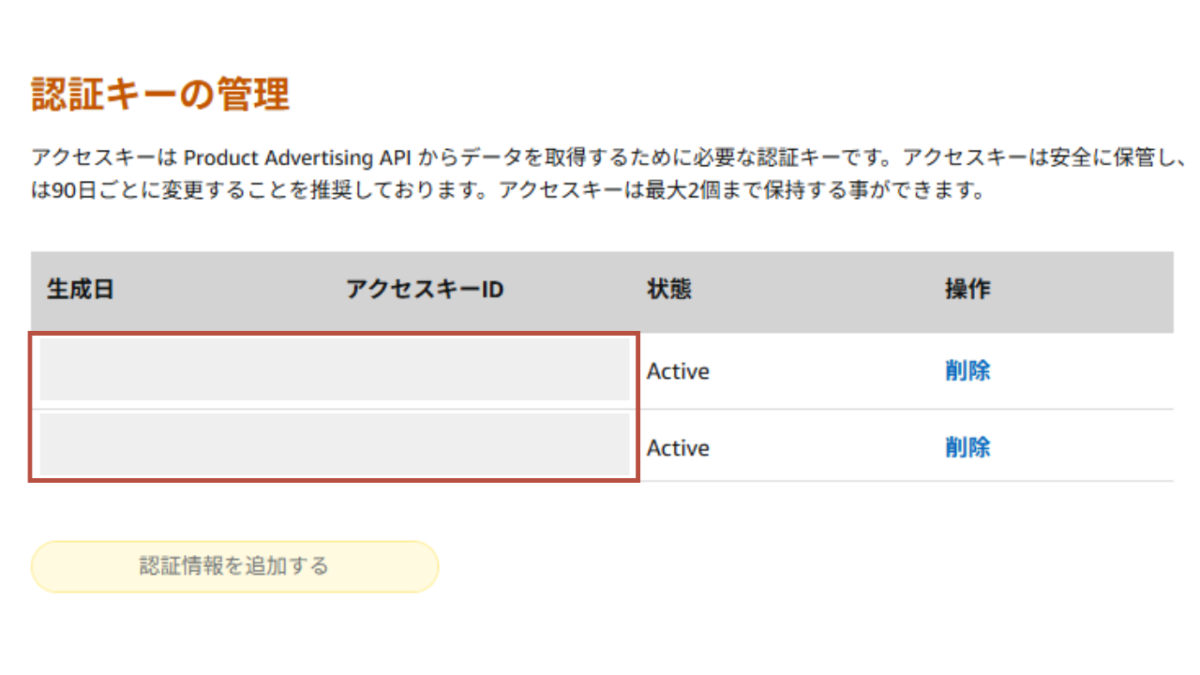The image size is (1200, 675).
Task: Click the 状態 column header
Action: point(669,290)
